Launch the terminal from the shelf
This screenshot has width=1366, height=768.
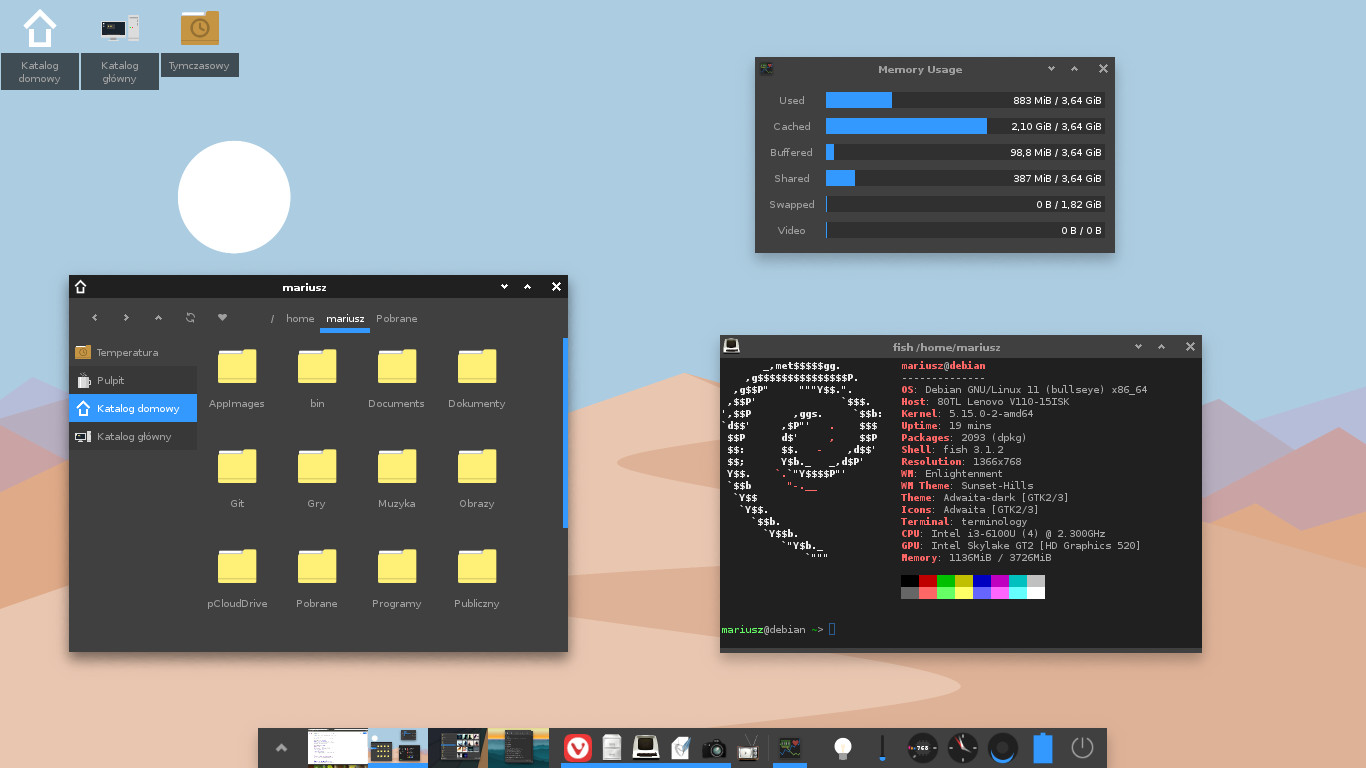[x=646, y=748]
